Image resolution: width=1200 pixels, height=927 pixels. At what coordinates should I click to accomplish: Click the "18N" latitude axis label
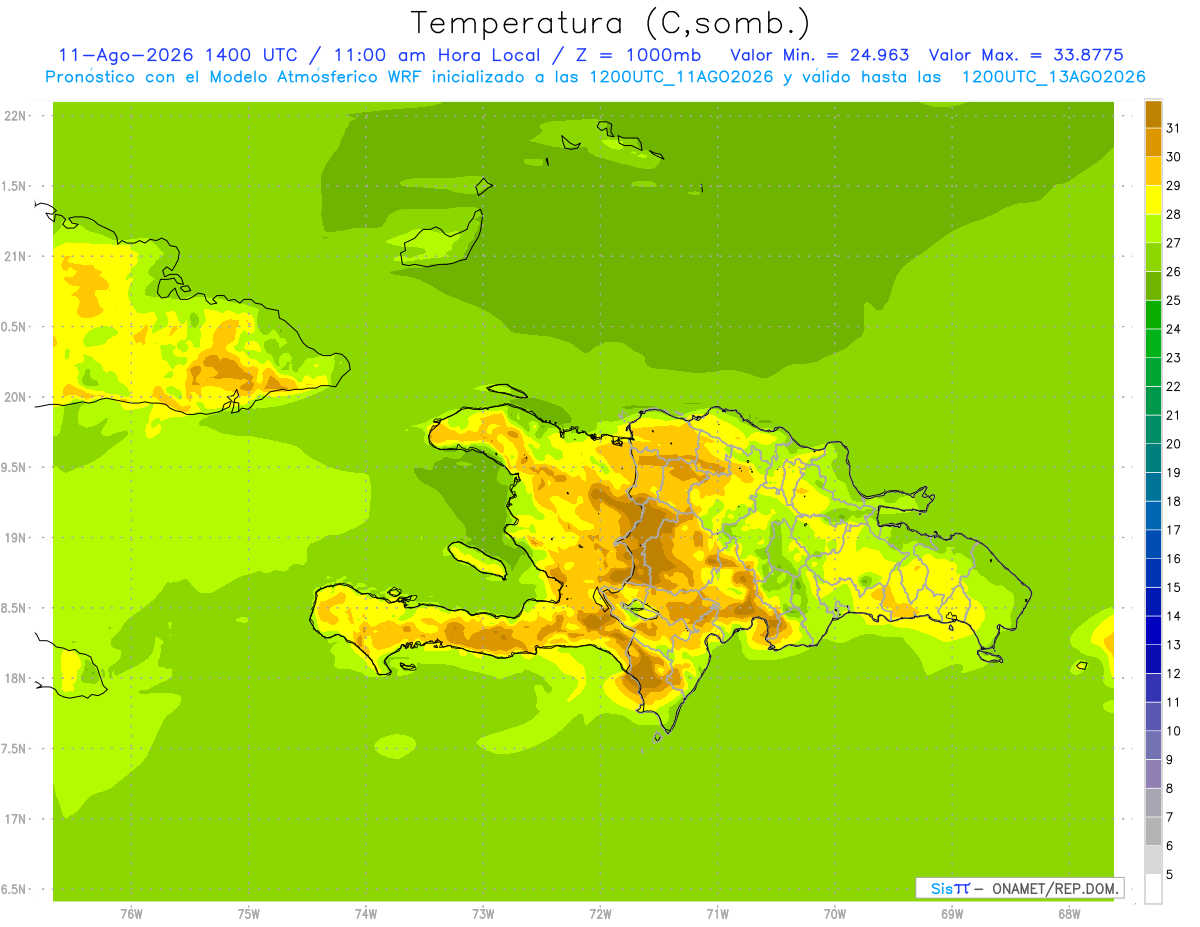(x=16, y=678)
